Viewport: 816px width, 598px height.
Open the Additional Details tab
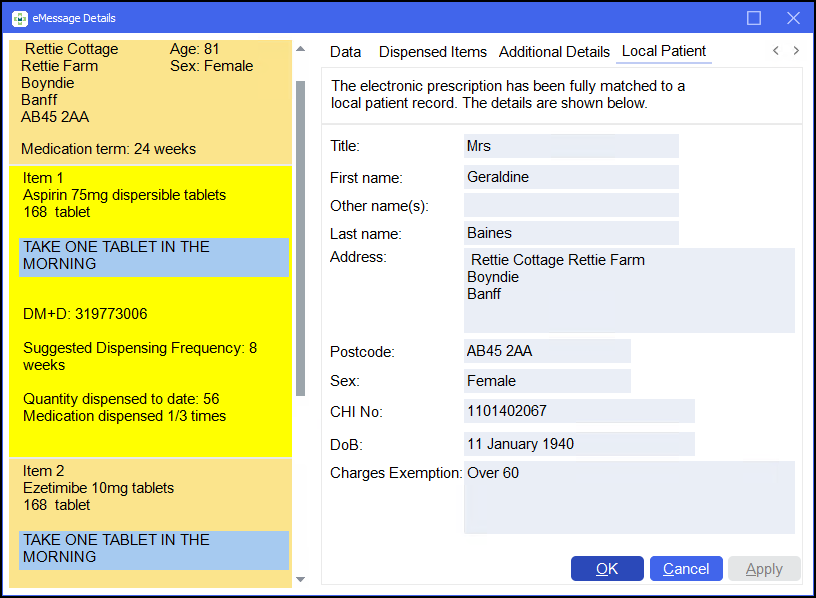tap(554, 52)
